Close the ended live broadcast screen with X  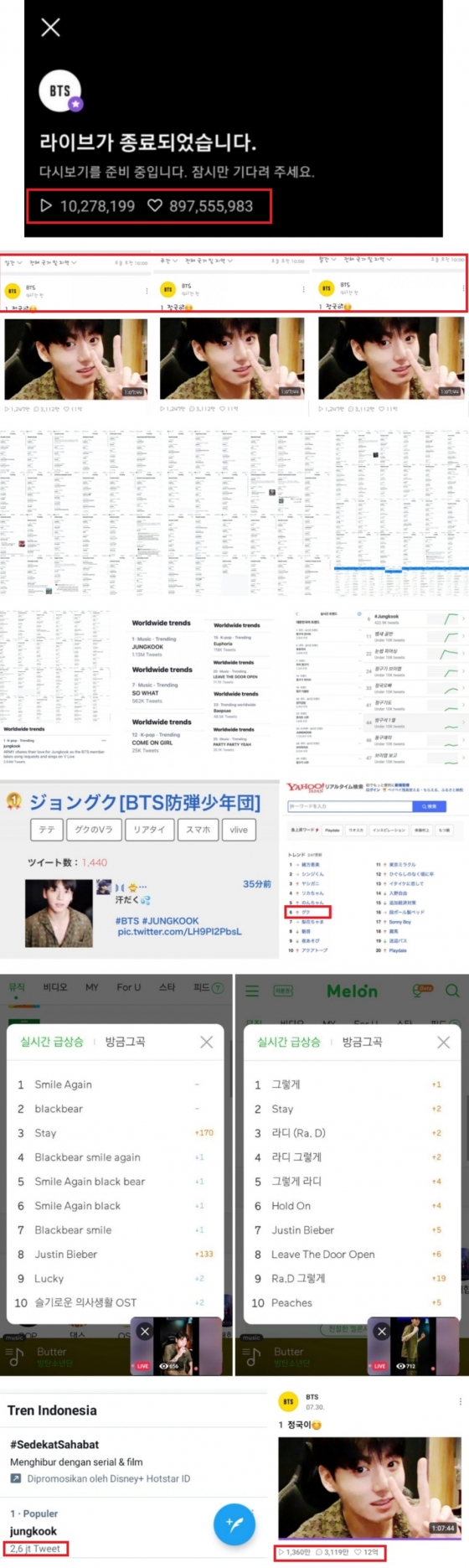tap(50, 27)
